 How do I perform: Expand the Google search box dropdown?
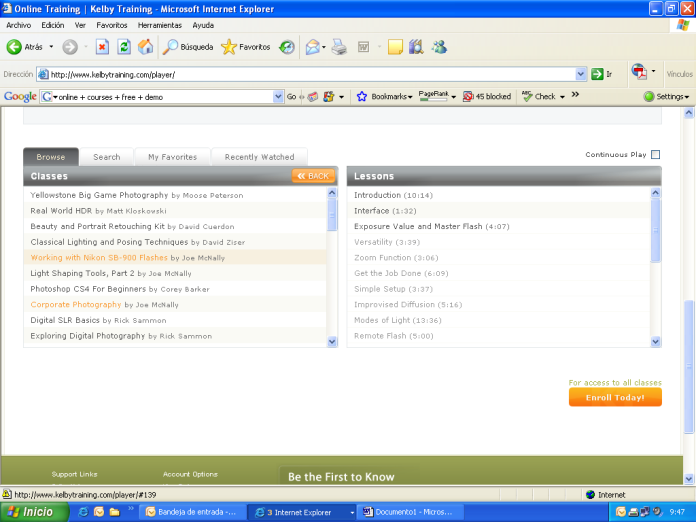[278, 96]
